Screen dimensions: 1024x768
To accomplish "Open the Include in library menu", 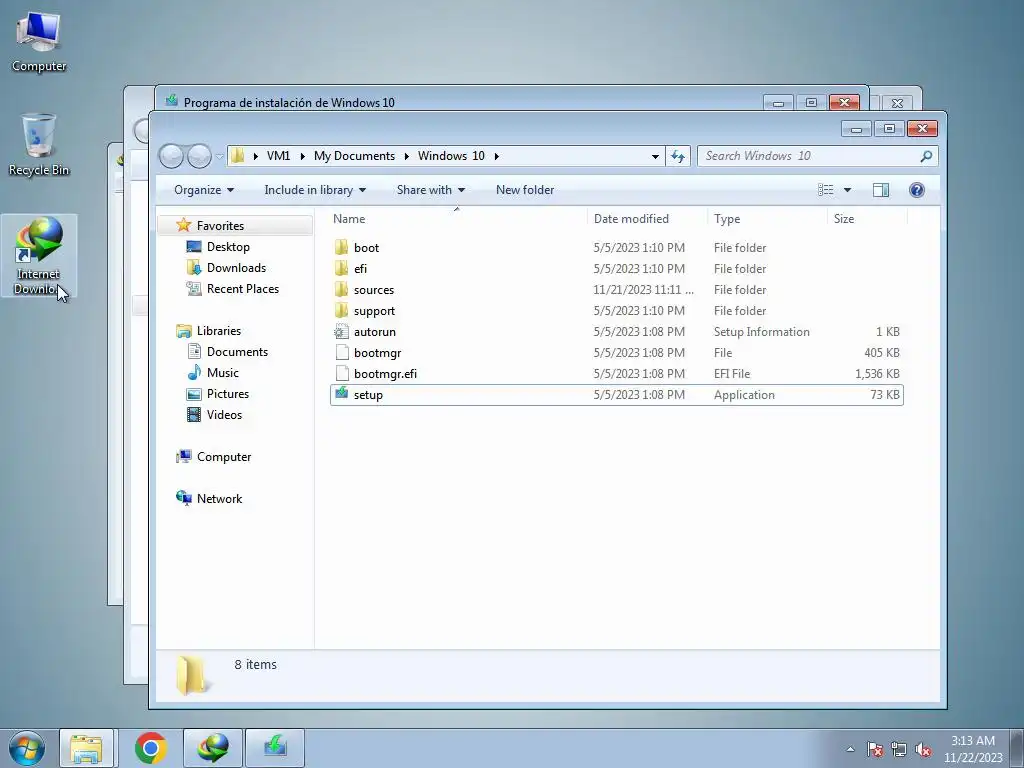I will 315,190.
